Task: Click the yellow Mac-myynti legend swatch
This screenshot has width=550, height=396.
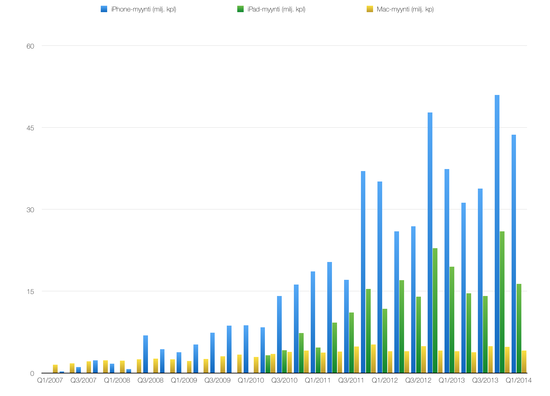Action: click(x=370, y=9)
